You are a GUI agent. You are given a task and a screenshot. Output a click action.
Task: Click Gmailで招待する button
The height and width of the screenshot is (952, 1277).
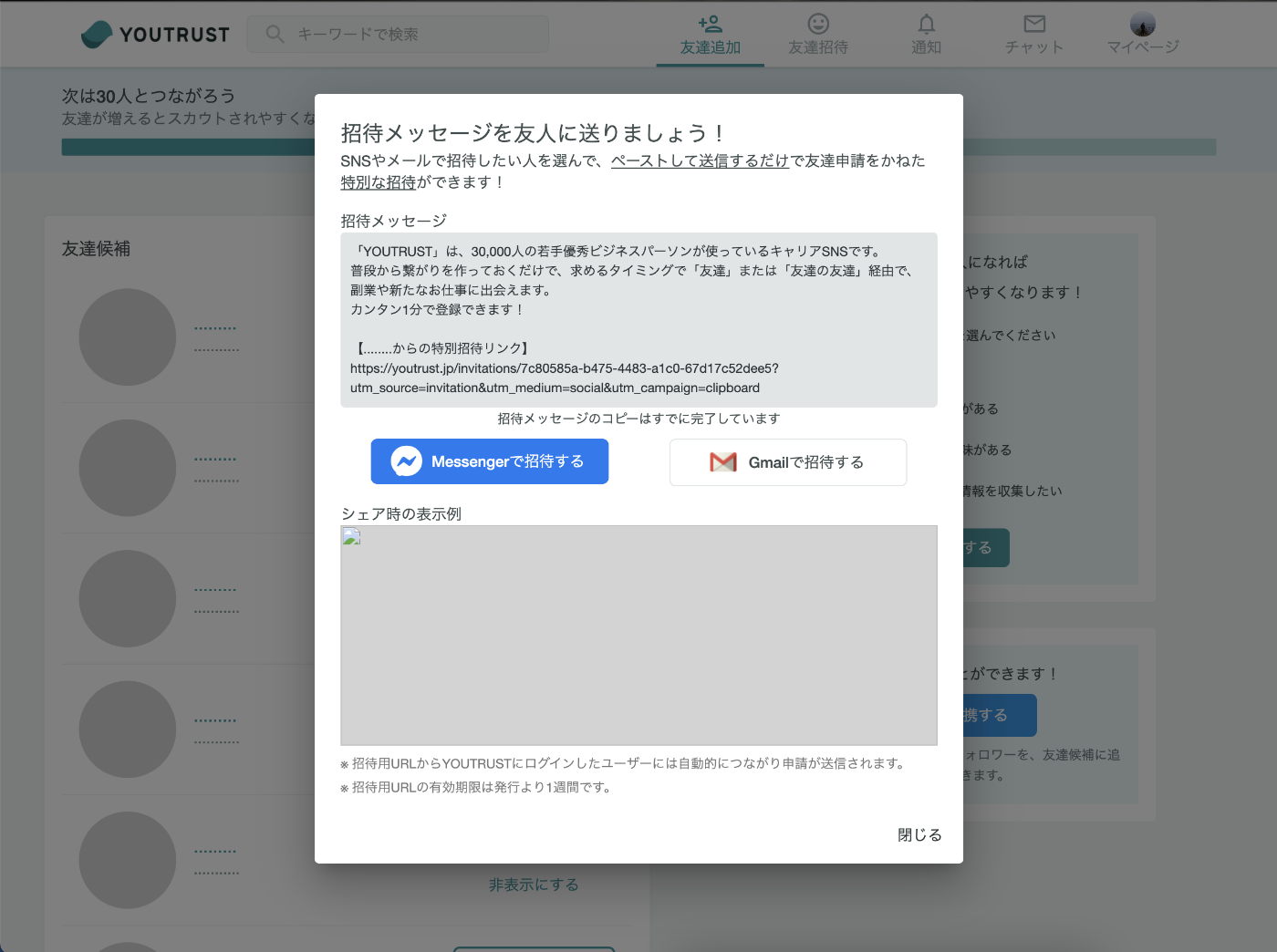pos(788,462)
